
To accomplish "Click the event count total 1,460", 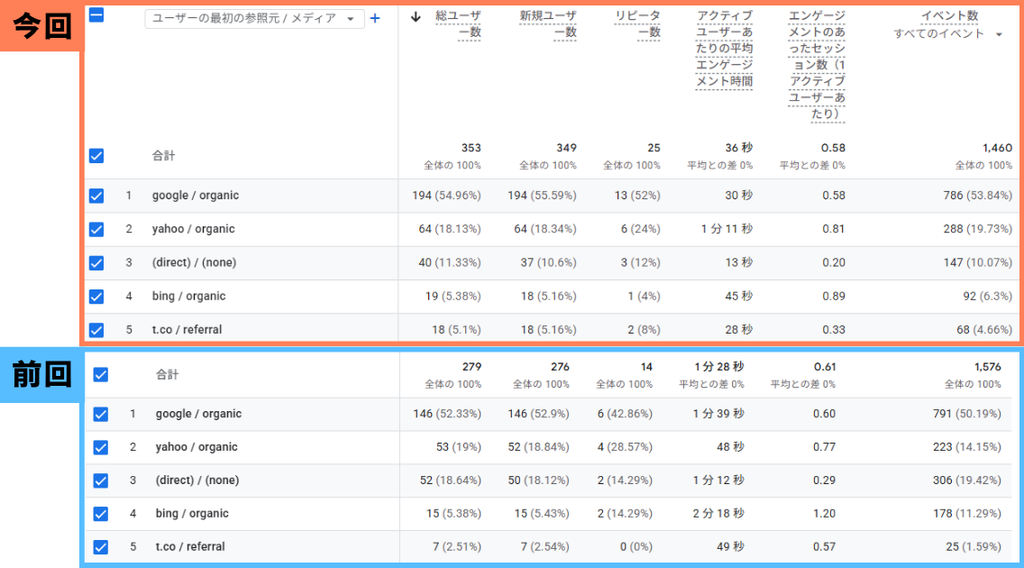I will 997,148.
